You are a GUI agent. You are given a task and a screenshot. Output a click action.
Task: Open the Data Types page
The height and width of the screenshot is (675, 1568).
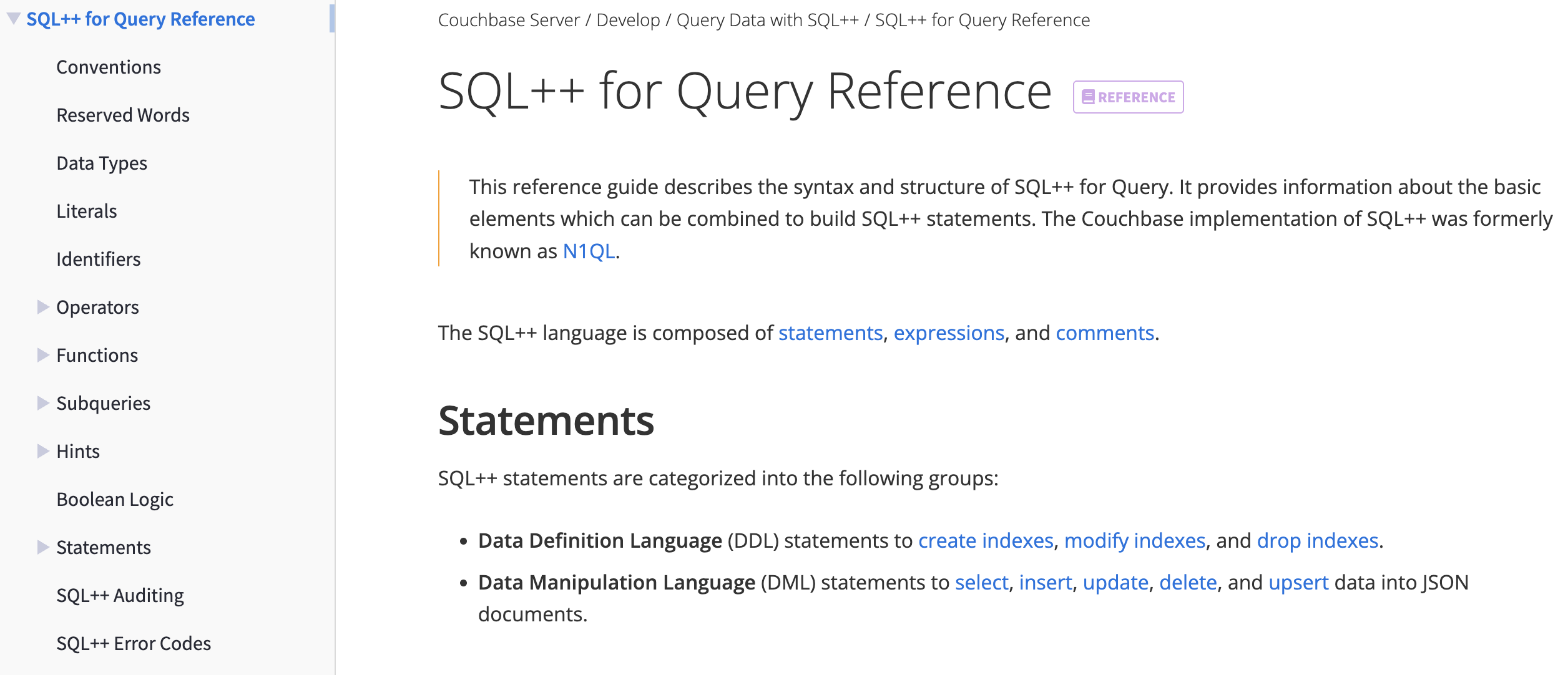pos(102,163)
